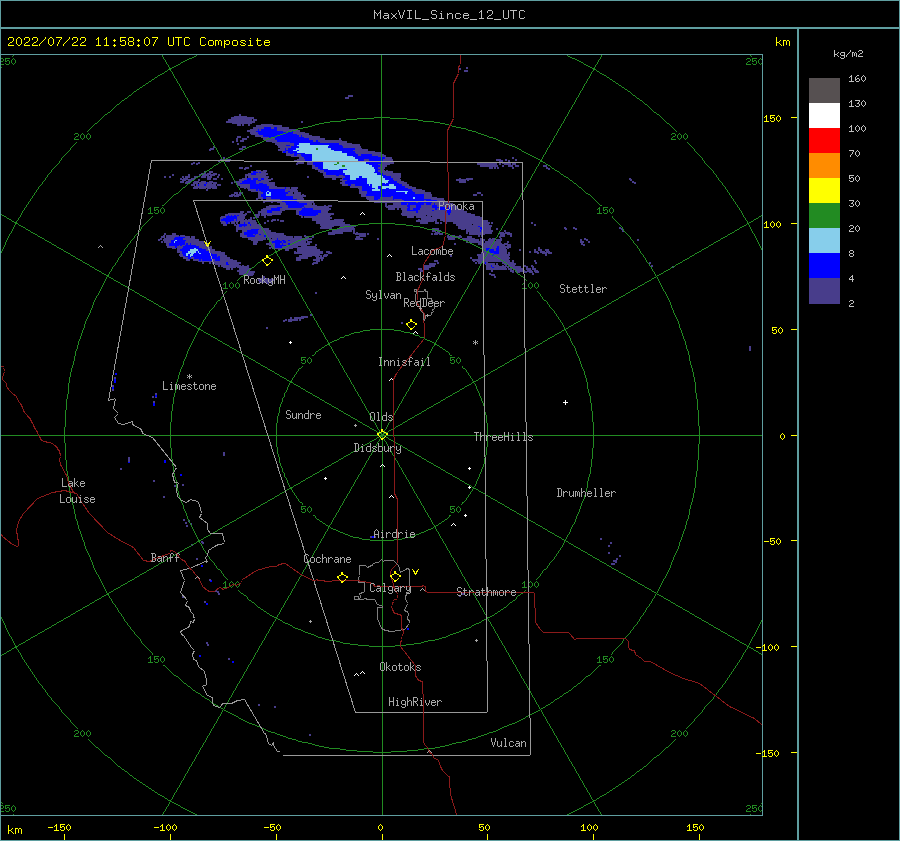Click the RockyMH town label
This screenshot has width=900, height=841.
(264, 280)
